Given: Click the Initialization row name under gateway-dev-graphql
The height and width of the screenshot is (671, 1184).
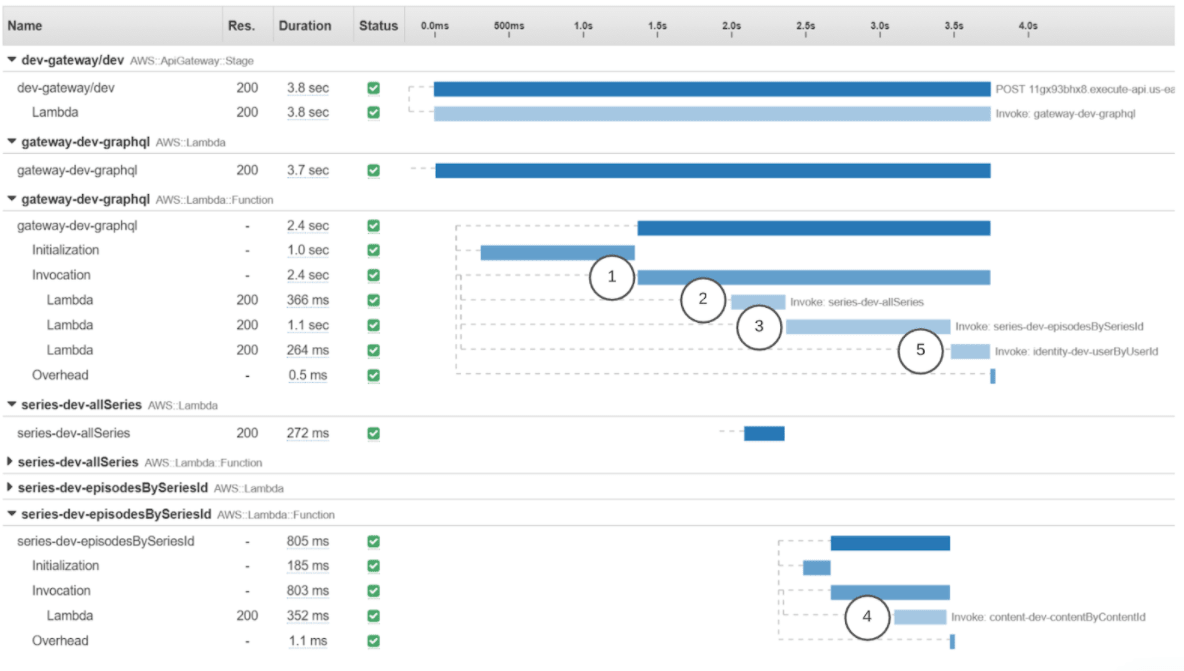Looking at the screenshot, I should click(65, 251).
